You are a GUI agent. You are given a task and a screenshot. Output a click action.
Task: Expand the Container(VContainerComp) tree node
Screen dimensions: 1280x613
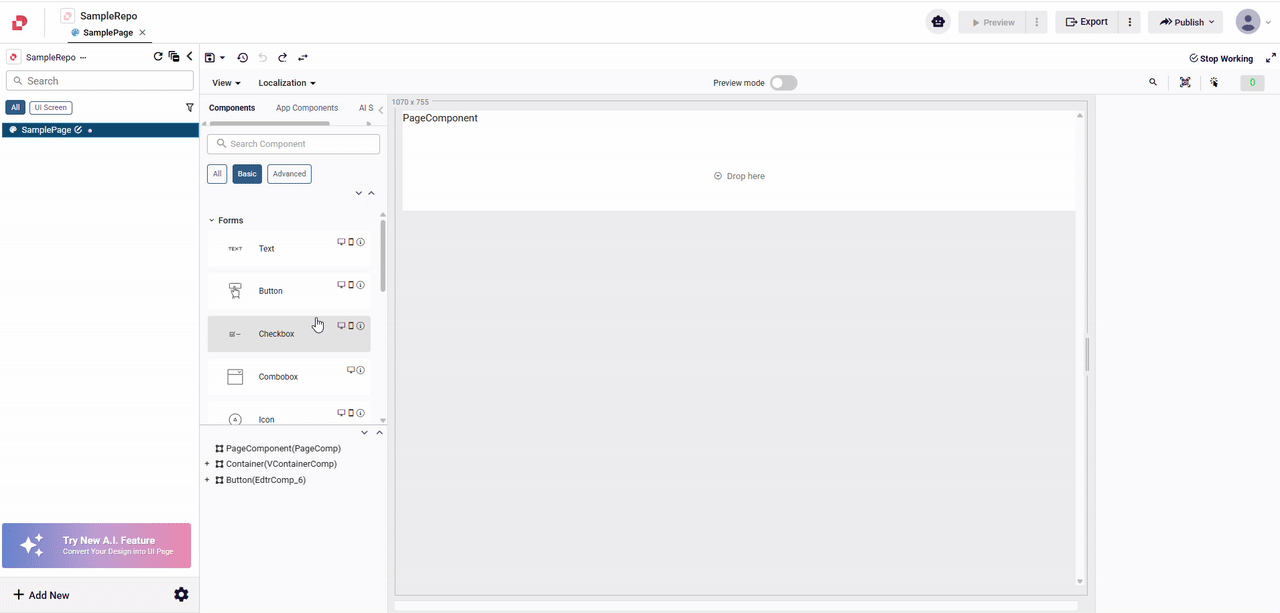207,464
